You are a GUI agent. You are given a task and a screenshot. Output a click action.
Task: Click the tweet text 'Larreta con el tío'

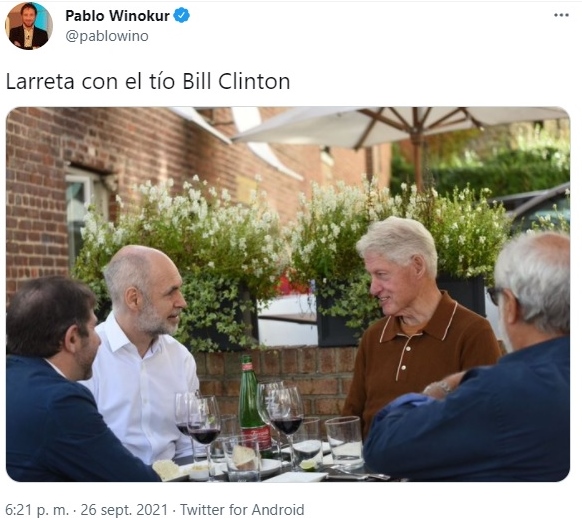[x=90, y=81]
